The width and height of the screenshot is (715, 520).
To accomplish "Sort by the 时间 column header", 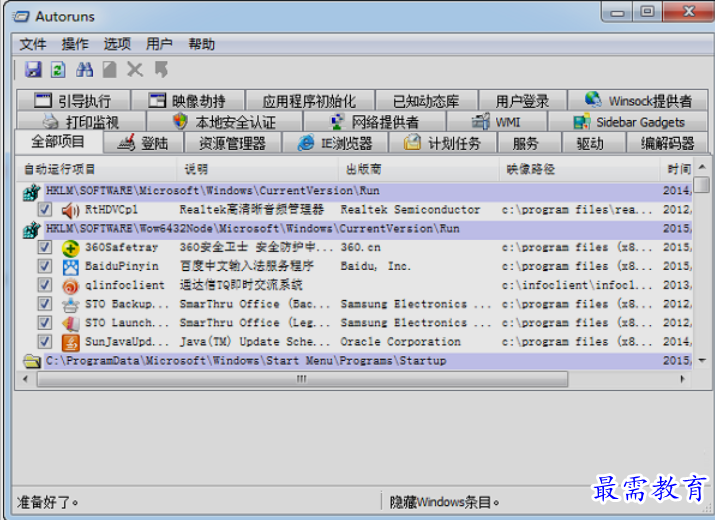I will click(677, 169).
